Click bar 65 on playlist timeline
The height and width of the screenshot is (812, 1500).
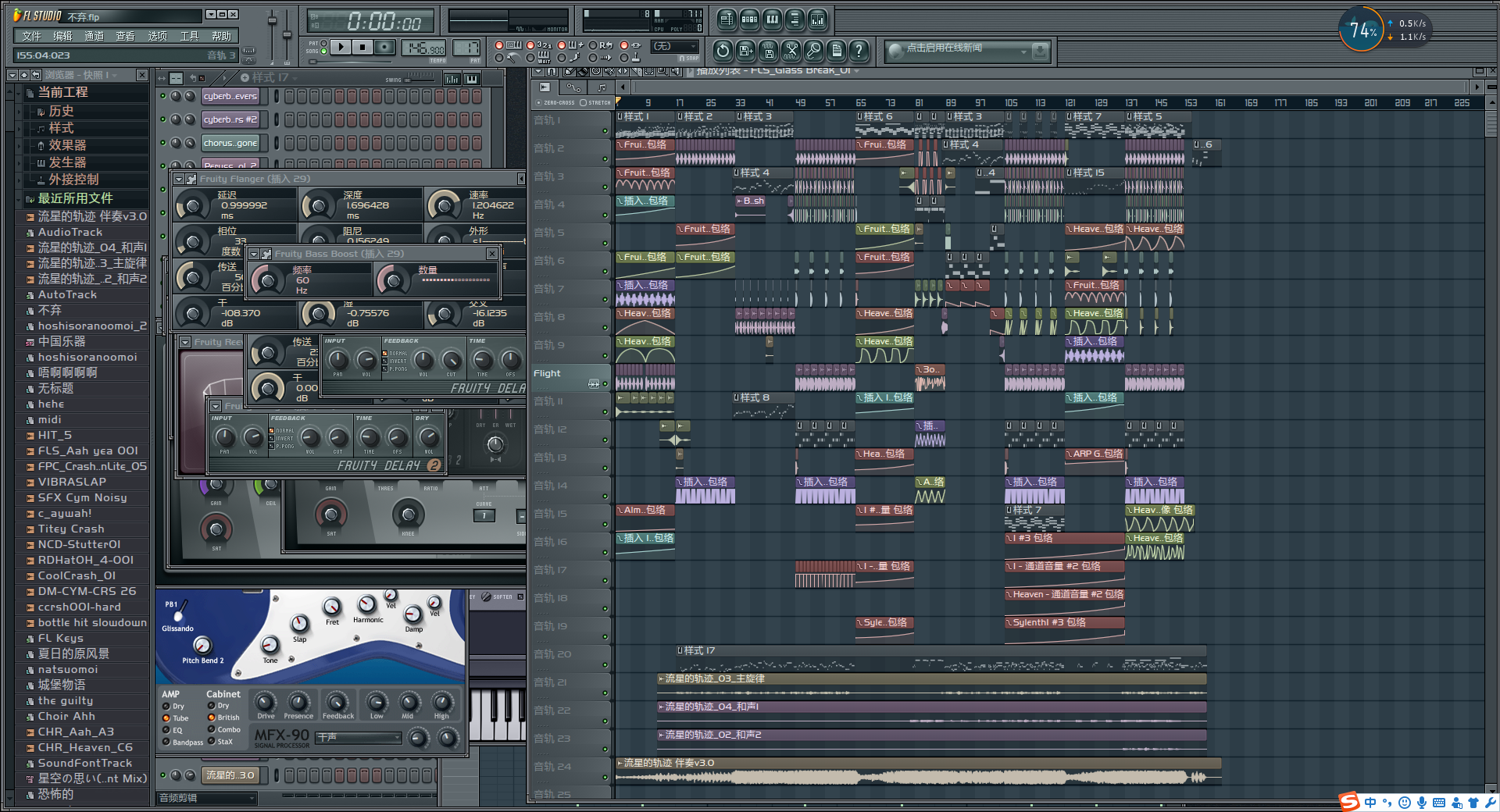[x=861, y=102]
